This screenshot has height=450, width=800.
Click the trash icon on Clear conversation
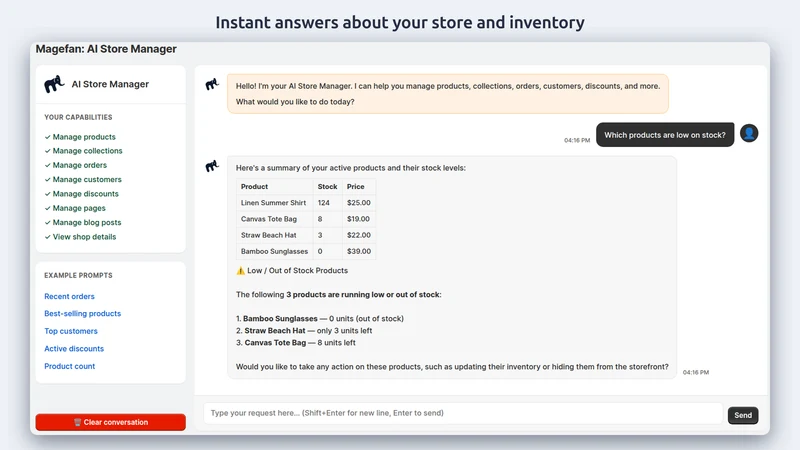point(78,422)
